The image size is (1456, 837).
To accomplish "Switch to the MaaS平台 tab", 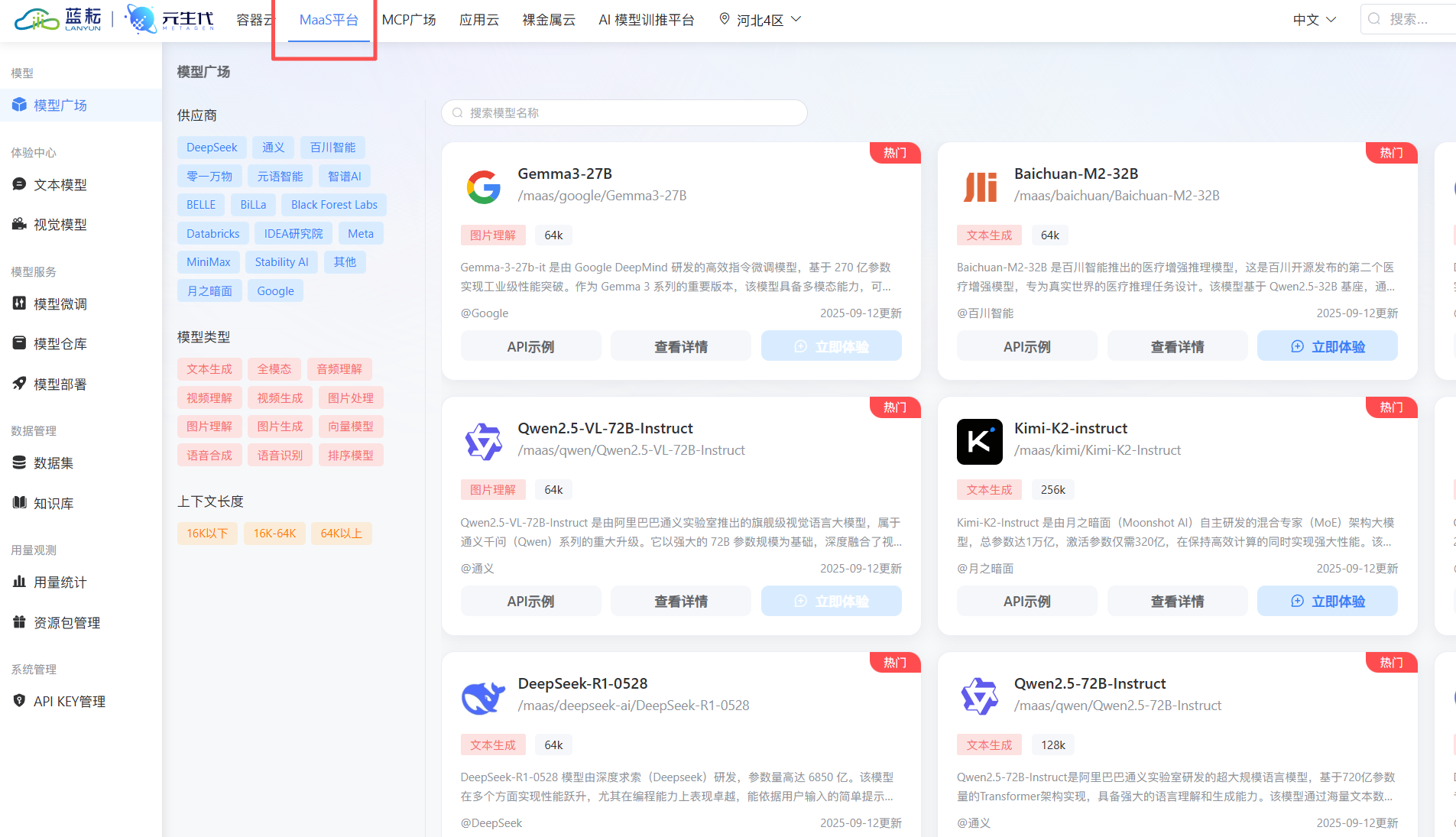I will tap(329, 20).
